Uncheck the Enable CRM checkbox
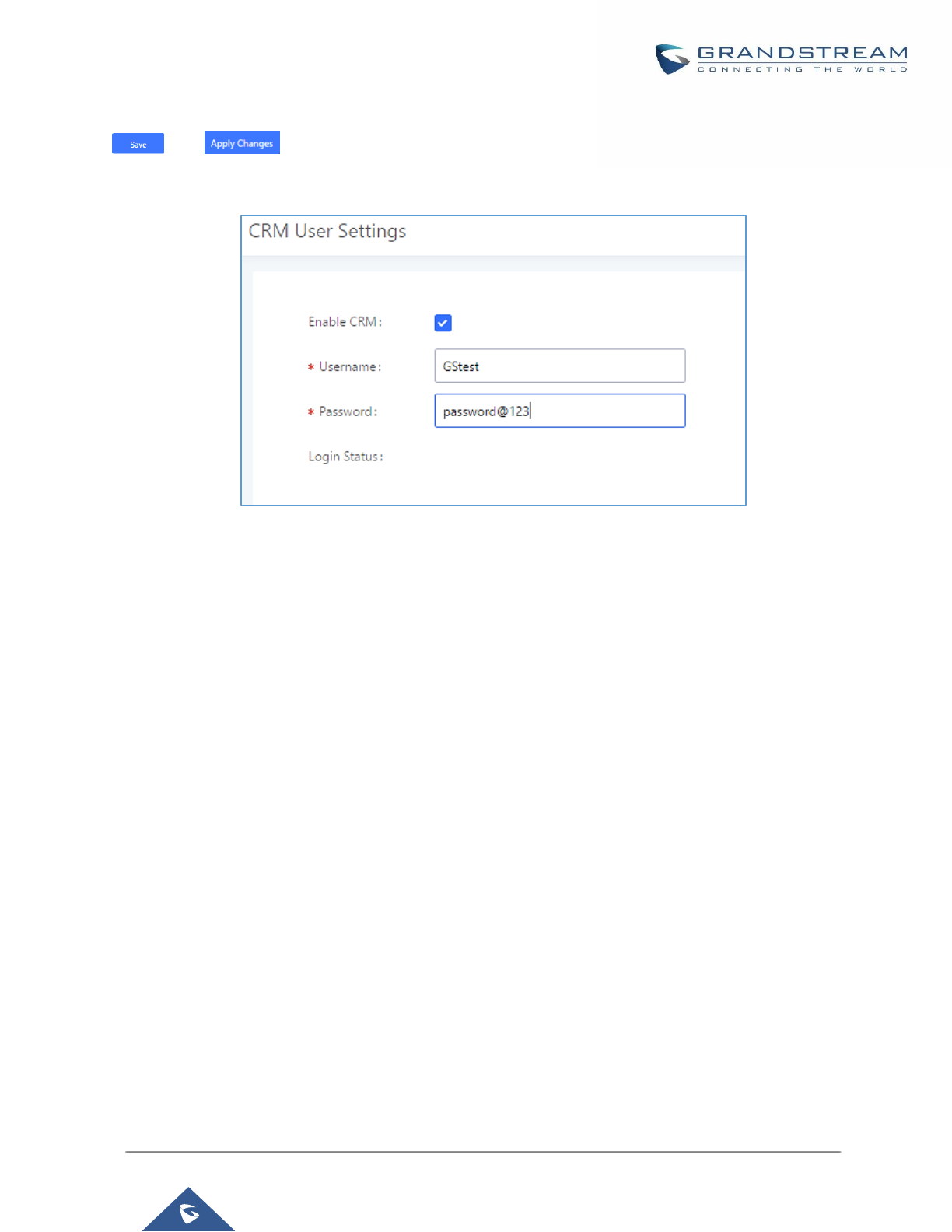The height and width of the screenshot is (1232, 952). [x=443, y=323]
